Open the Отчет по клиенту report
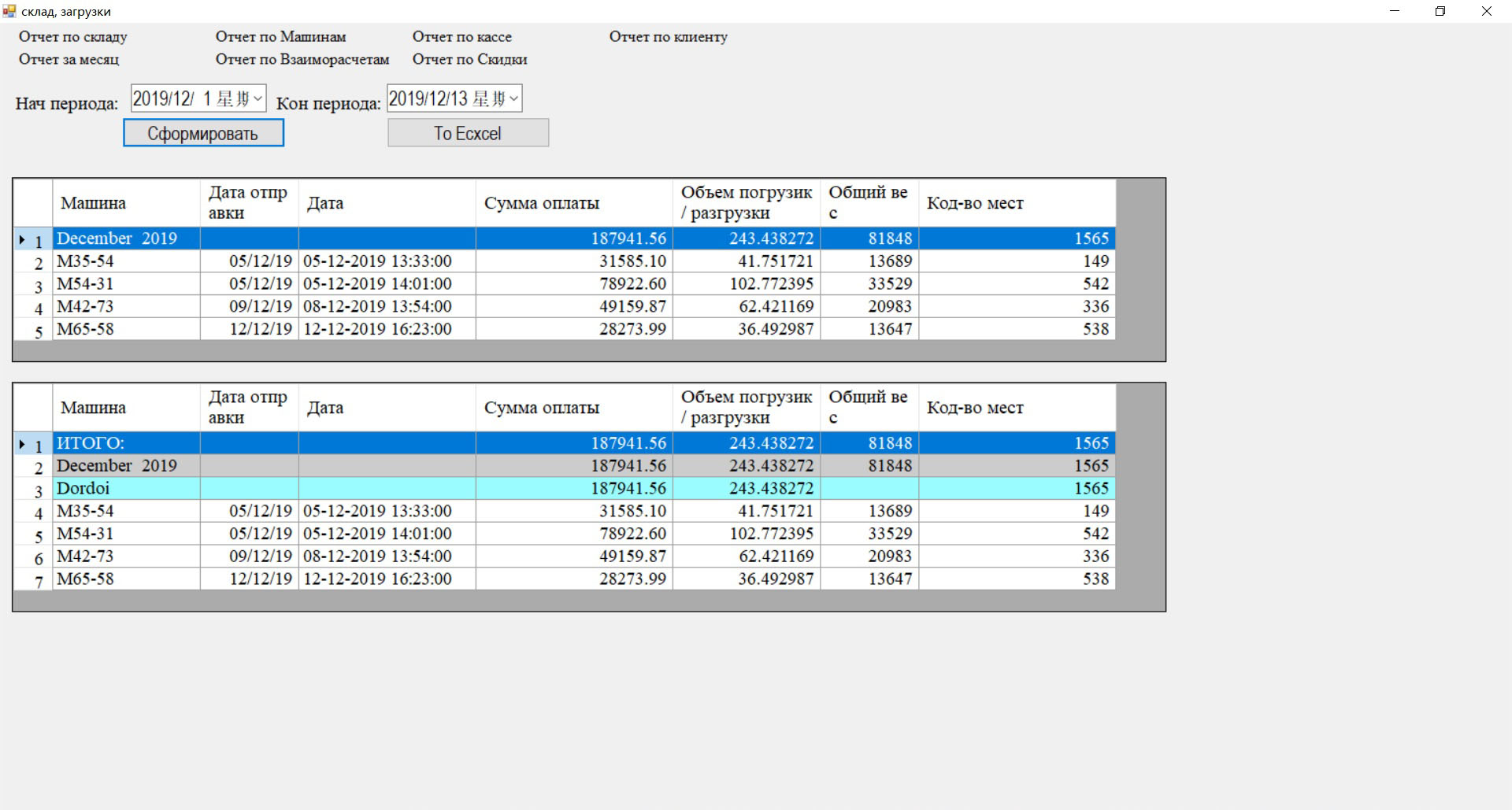This screenshot has height=810, width=1512. 668,37
